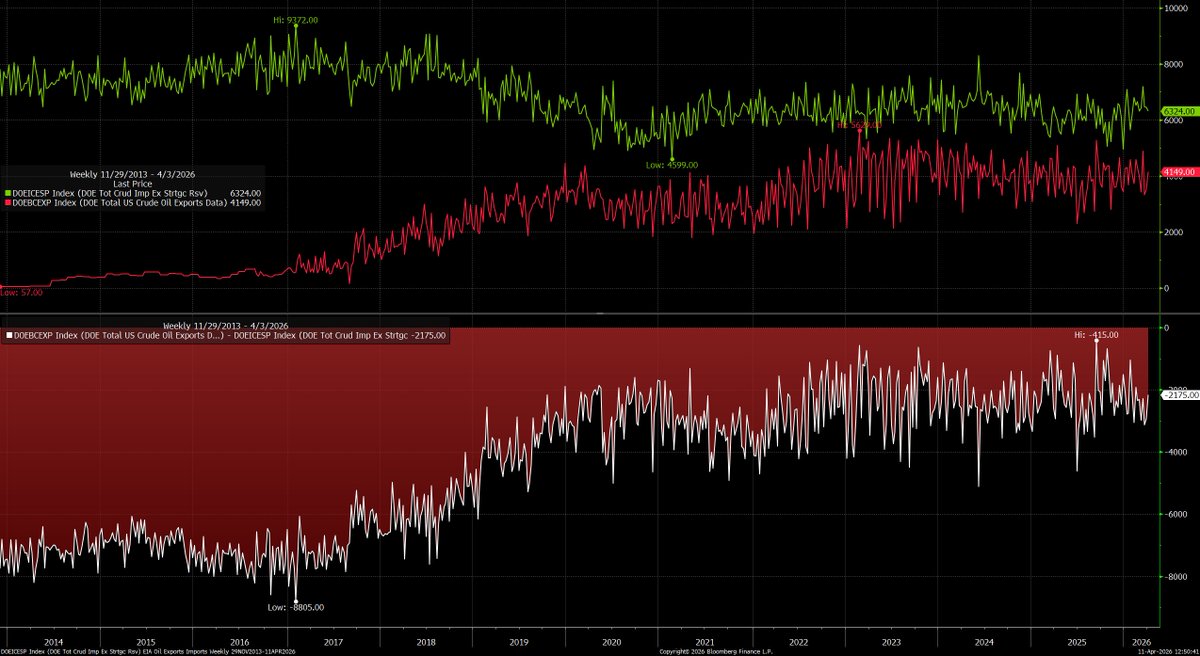The width and height of the screenshot is (1200, 656).
Task: Click the Low: 4599.00 marker label
Action: click(672, 164)
